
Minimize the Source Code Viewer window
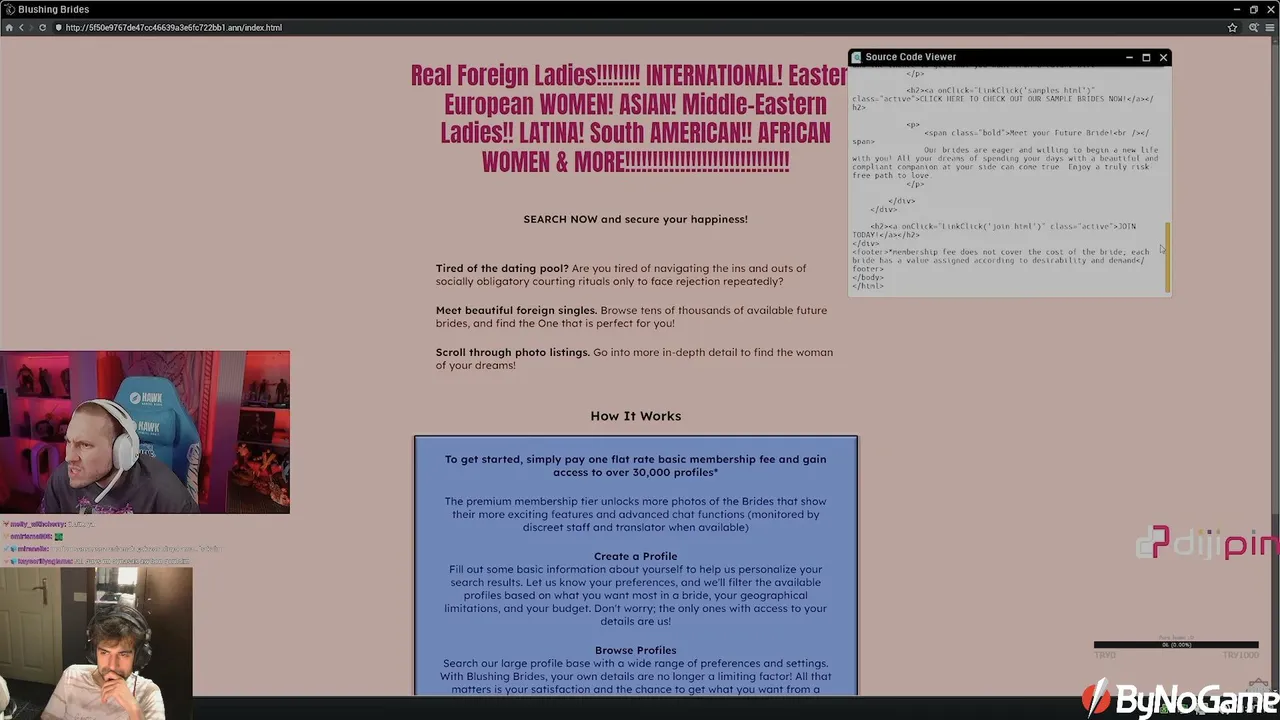1129,57
